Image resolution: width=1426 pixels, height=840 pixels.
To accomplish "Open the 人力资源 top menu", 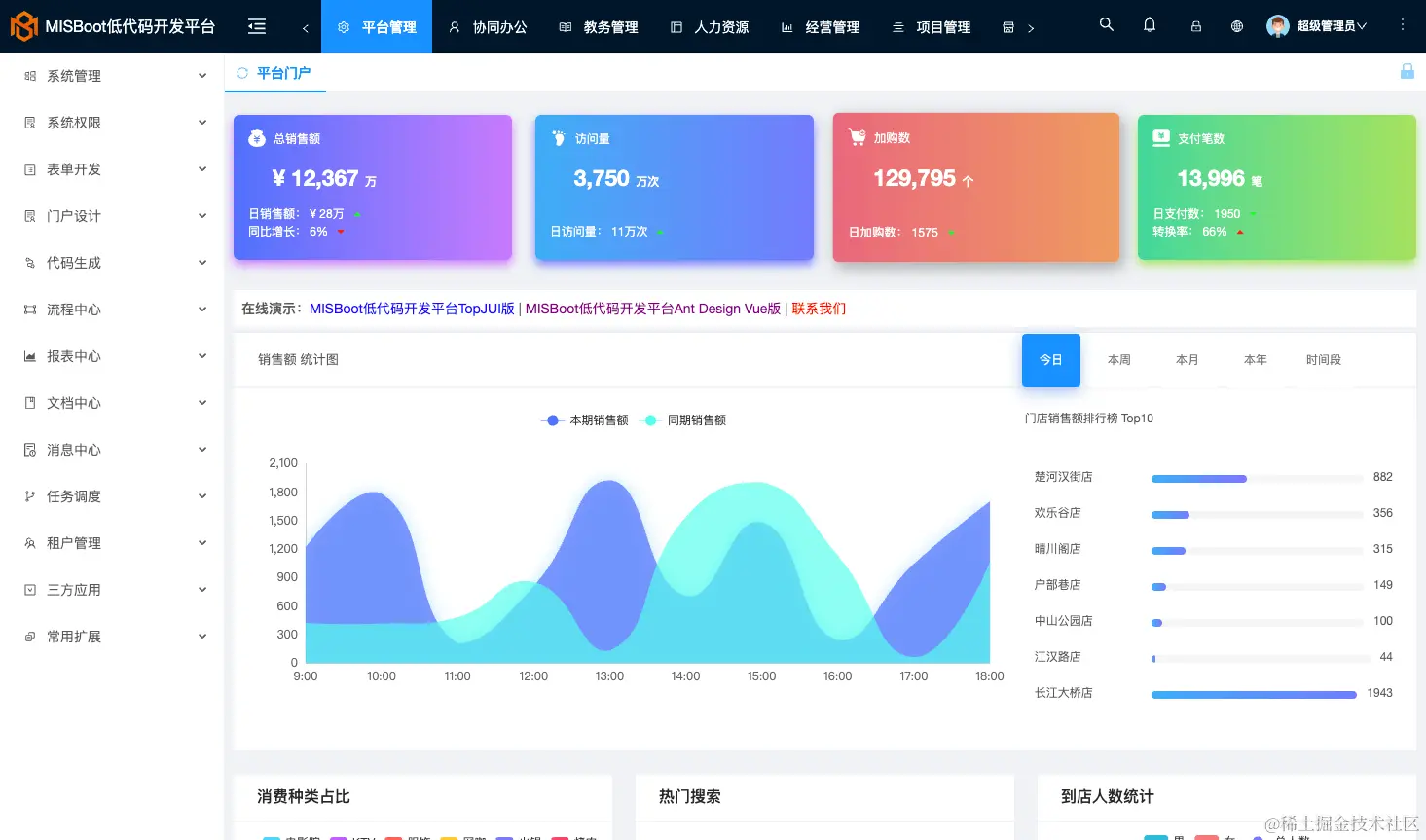I will coord(710,26).
